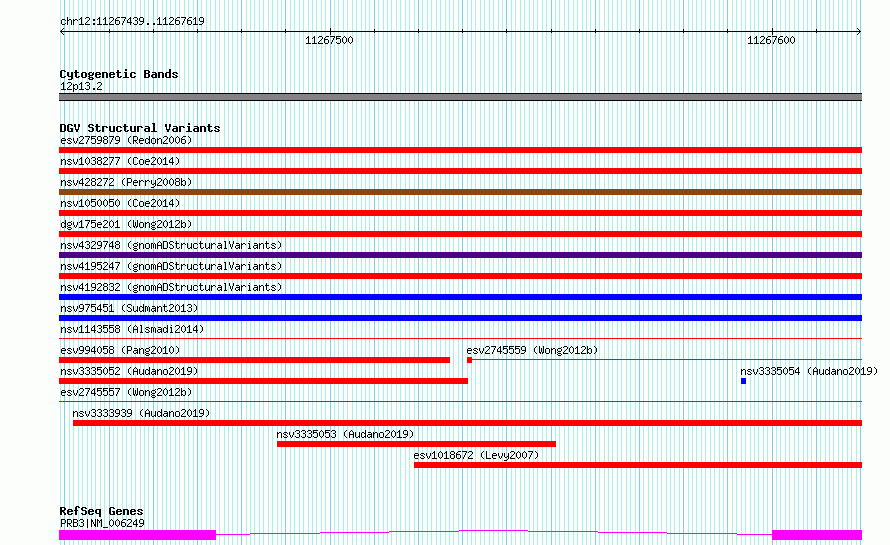Select the nsv3335052 (Audano2019) label
The width and height of the screenshot is (890, 545).
(129, 371)
